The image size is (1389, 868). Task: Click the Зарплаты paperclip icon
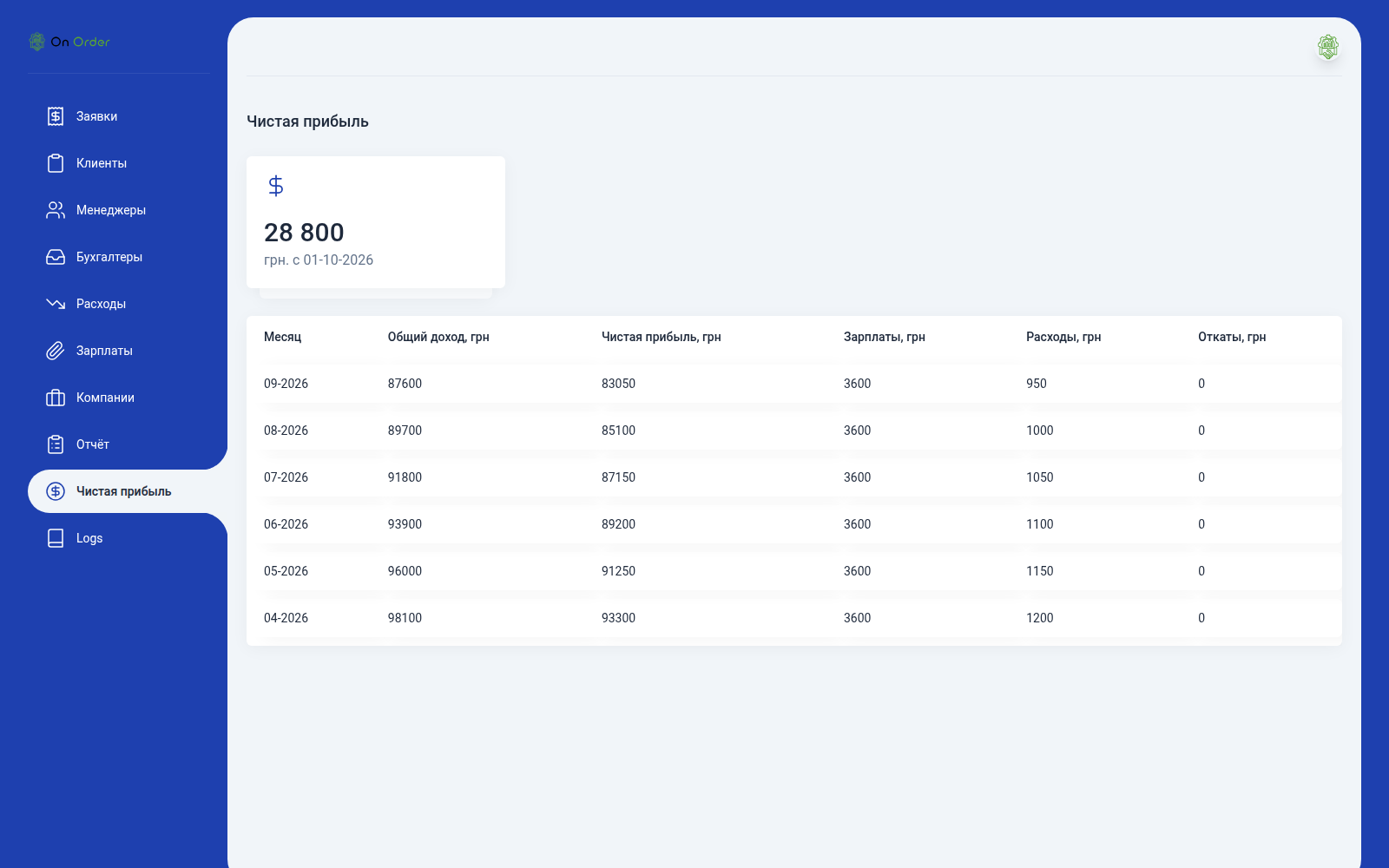pyautogui.click(x=56, y=351)
